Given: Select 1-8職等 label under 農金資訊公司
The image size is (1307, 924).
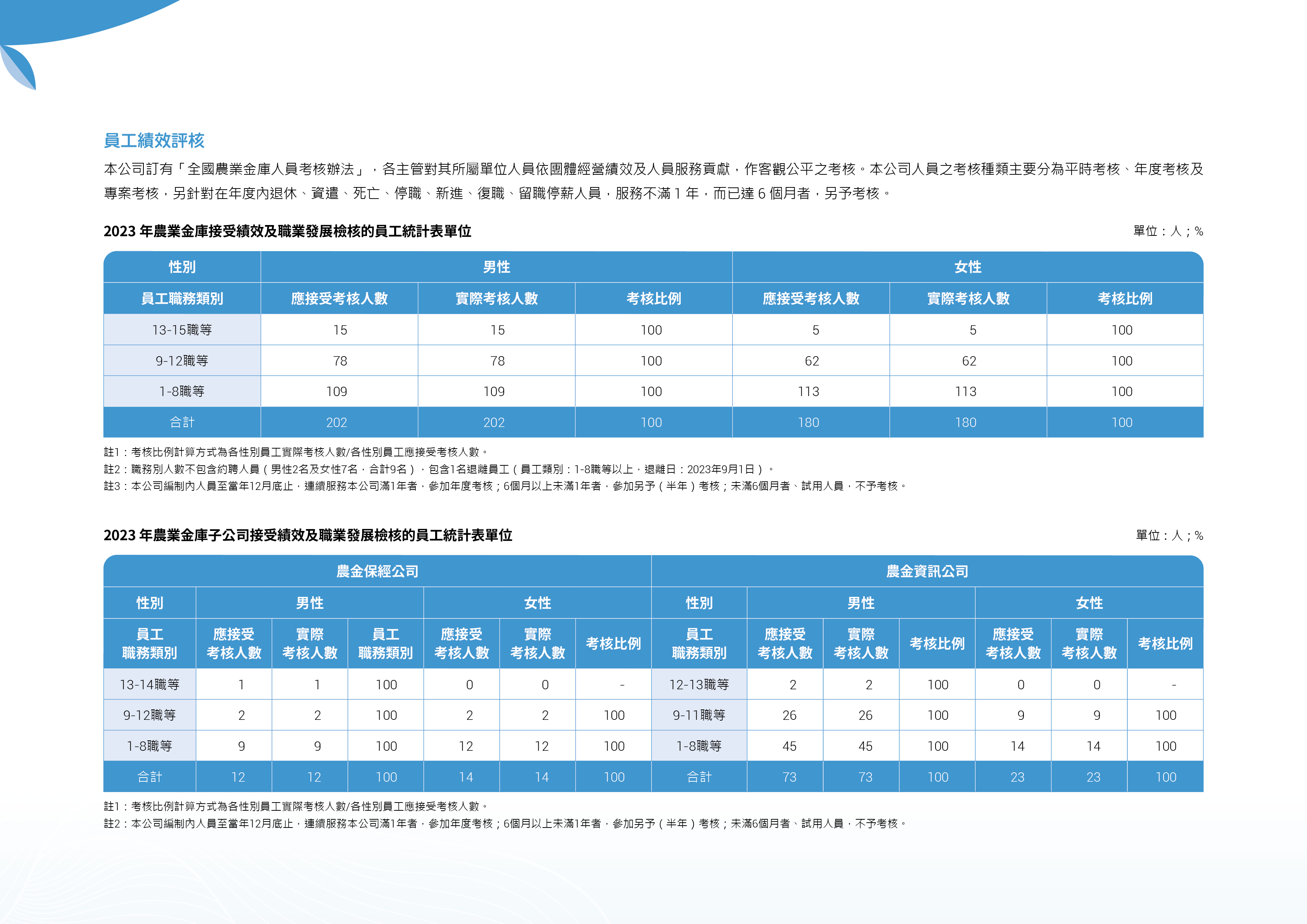Looking at the screenshot, I should click(699, 746).
